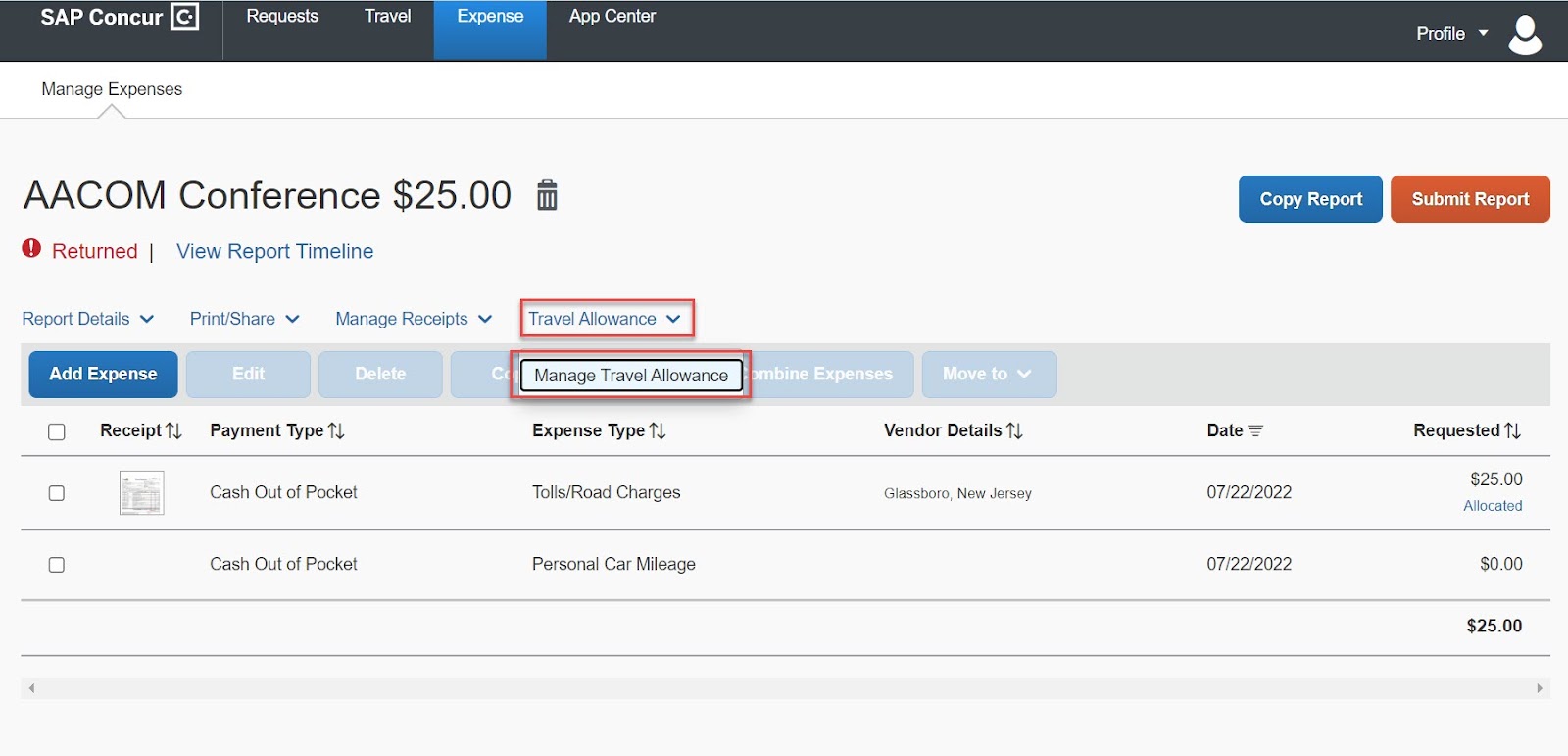The width and height of the screenshot is (1568, 756).
Task: Open the App Center navigation tab
Action: (x=612, y=17)
